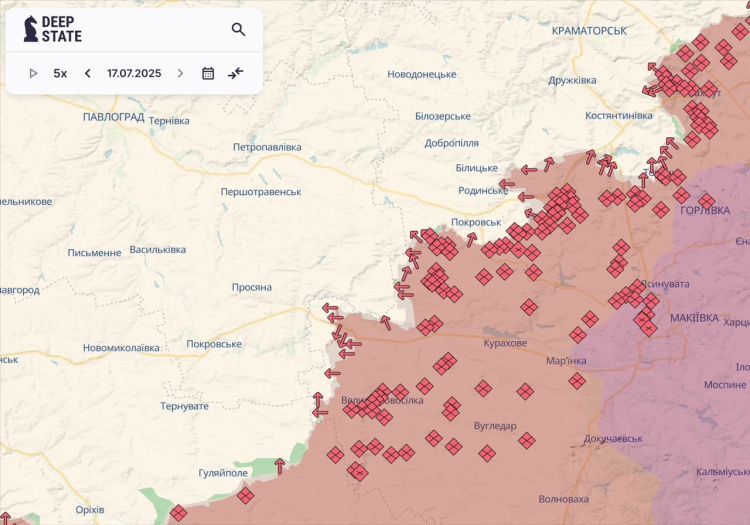Image resolution: width=750 pixels, height=525 pixels.
Task: Click the Тернівка label
Action: pyautogui.click(x=169, y=121)
